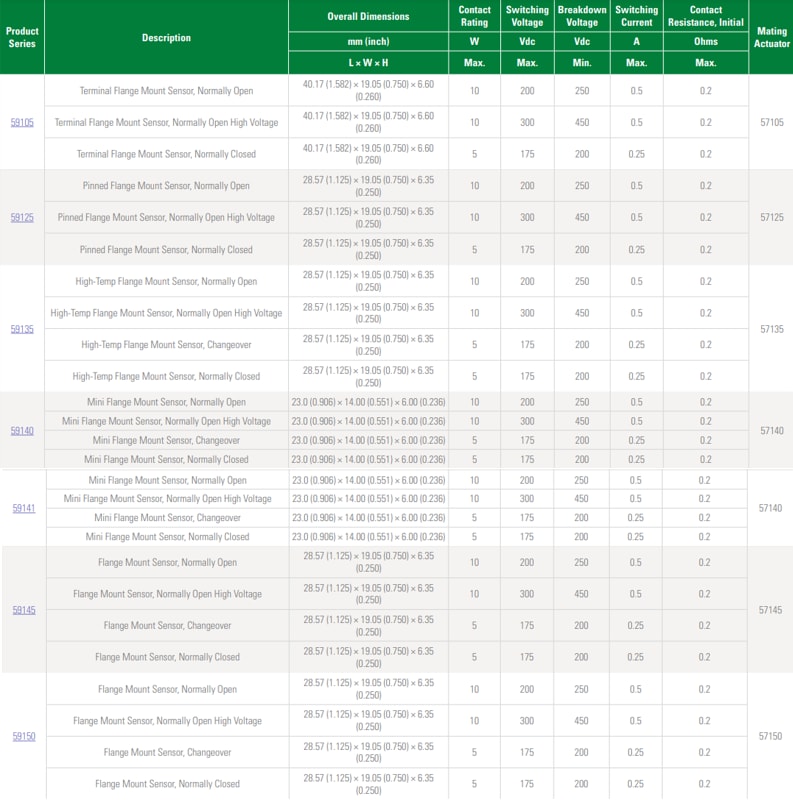This screenshot has width=793, height=800.
Task: Select the 57125 mating actuator cell
Action: click(x=771, y=217)
